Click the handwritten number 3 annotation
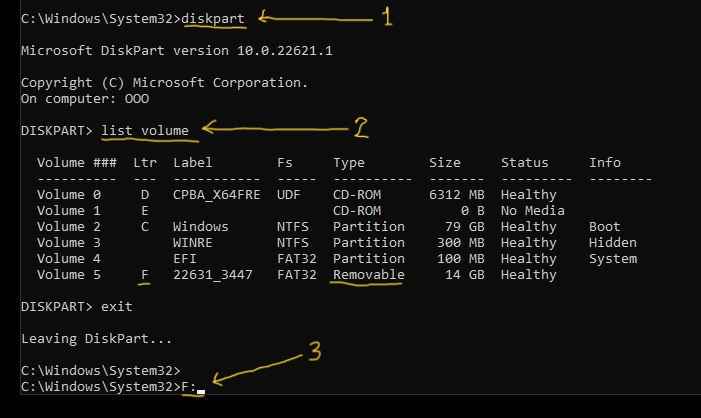Viewport: 701px width, 418px height. click(x=315, y=351)
